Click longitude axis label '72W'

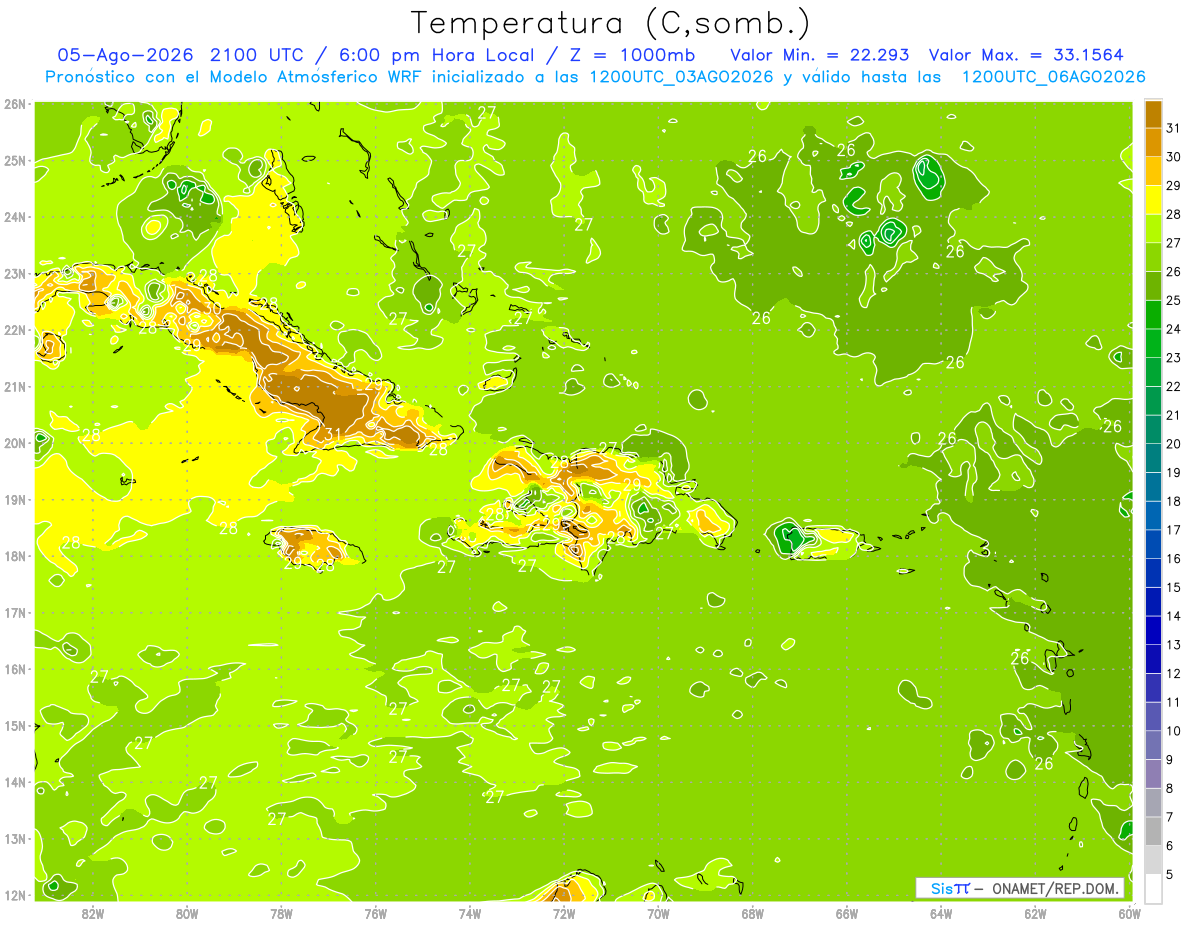pos(564,913)
